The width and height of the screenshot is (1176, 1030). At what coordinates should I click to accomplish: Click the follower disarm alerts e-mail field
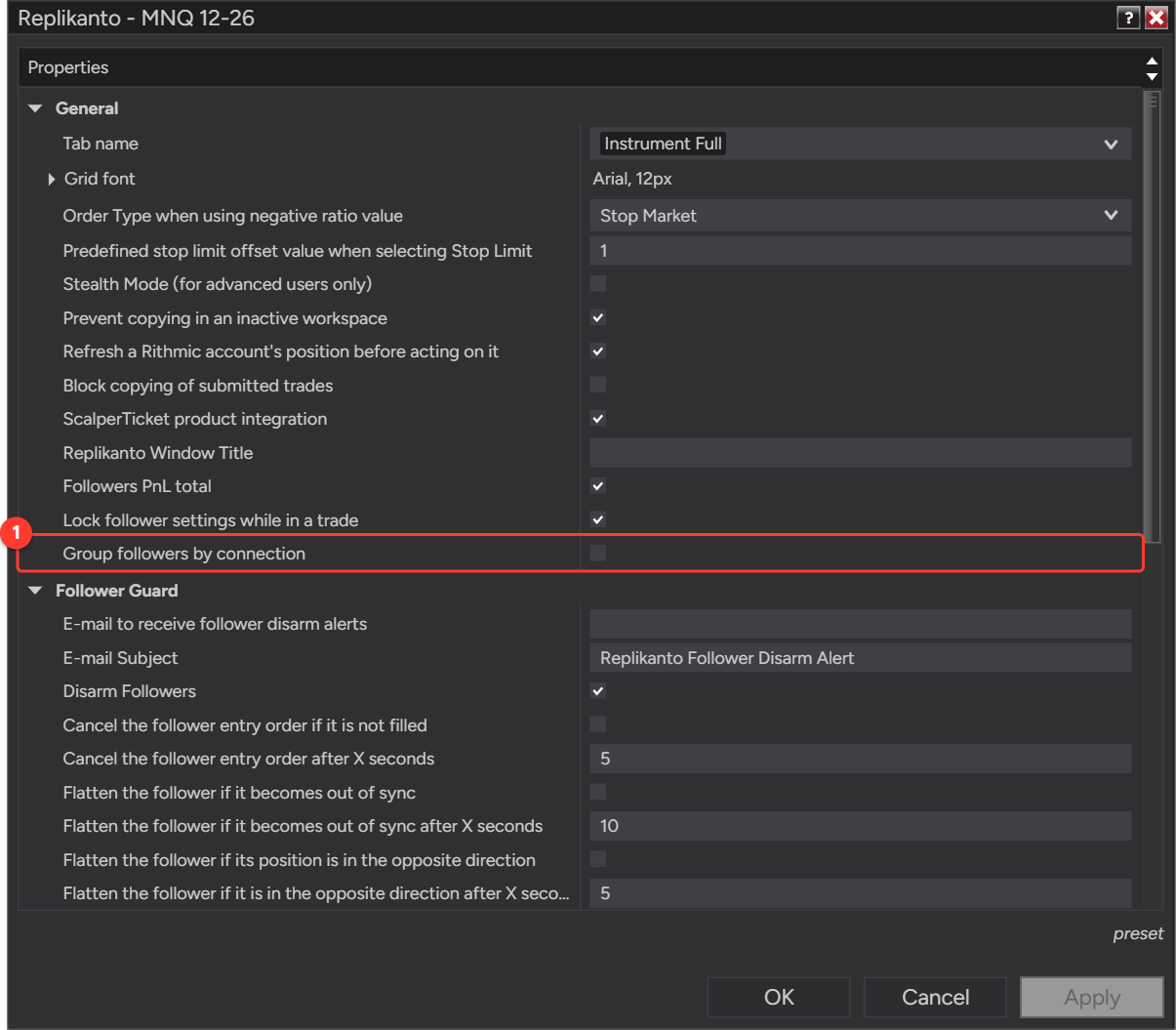click(x=861, y=624)
